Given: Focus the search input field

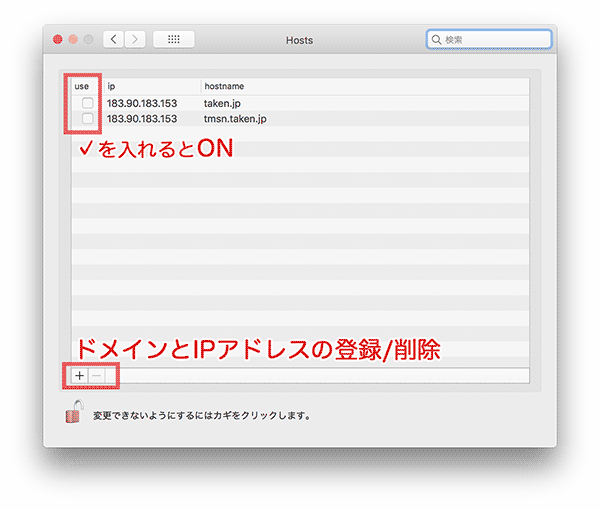Looking at the screenshot, I should click(489, 39).
